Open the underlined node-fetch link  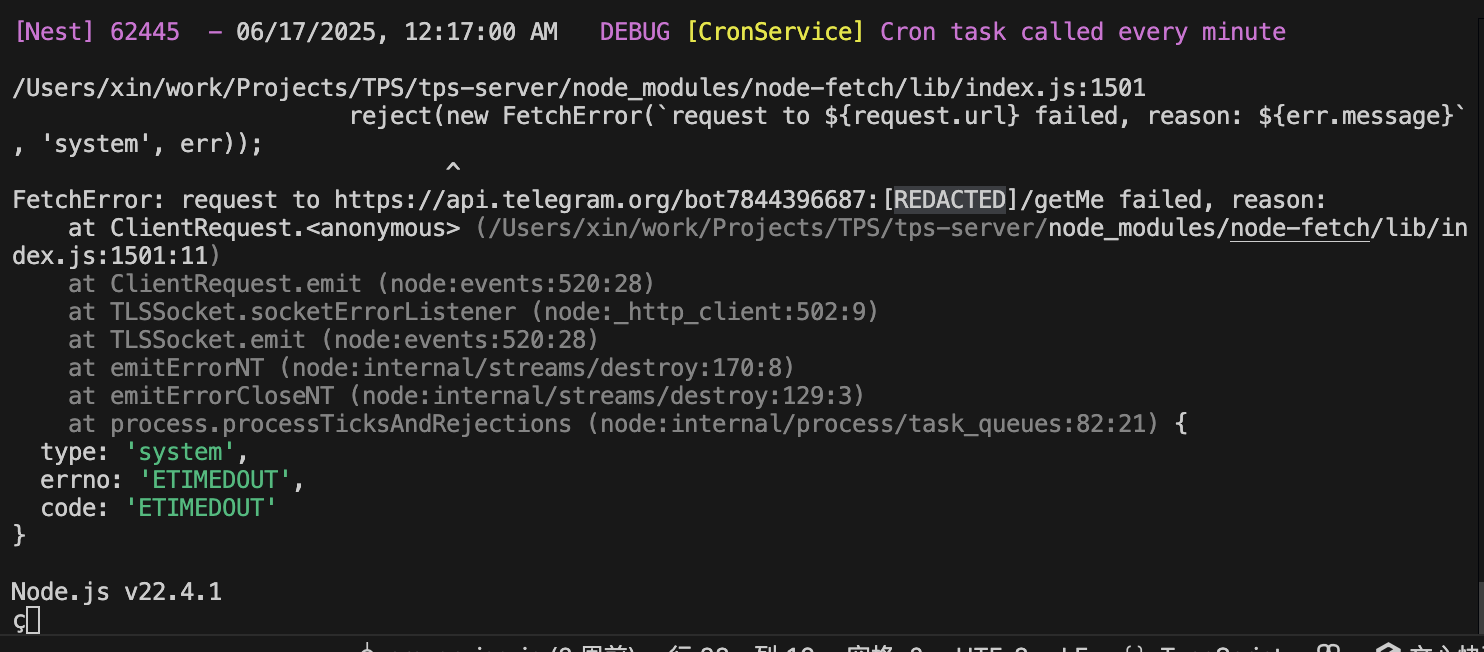(1299, 228)
